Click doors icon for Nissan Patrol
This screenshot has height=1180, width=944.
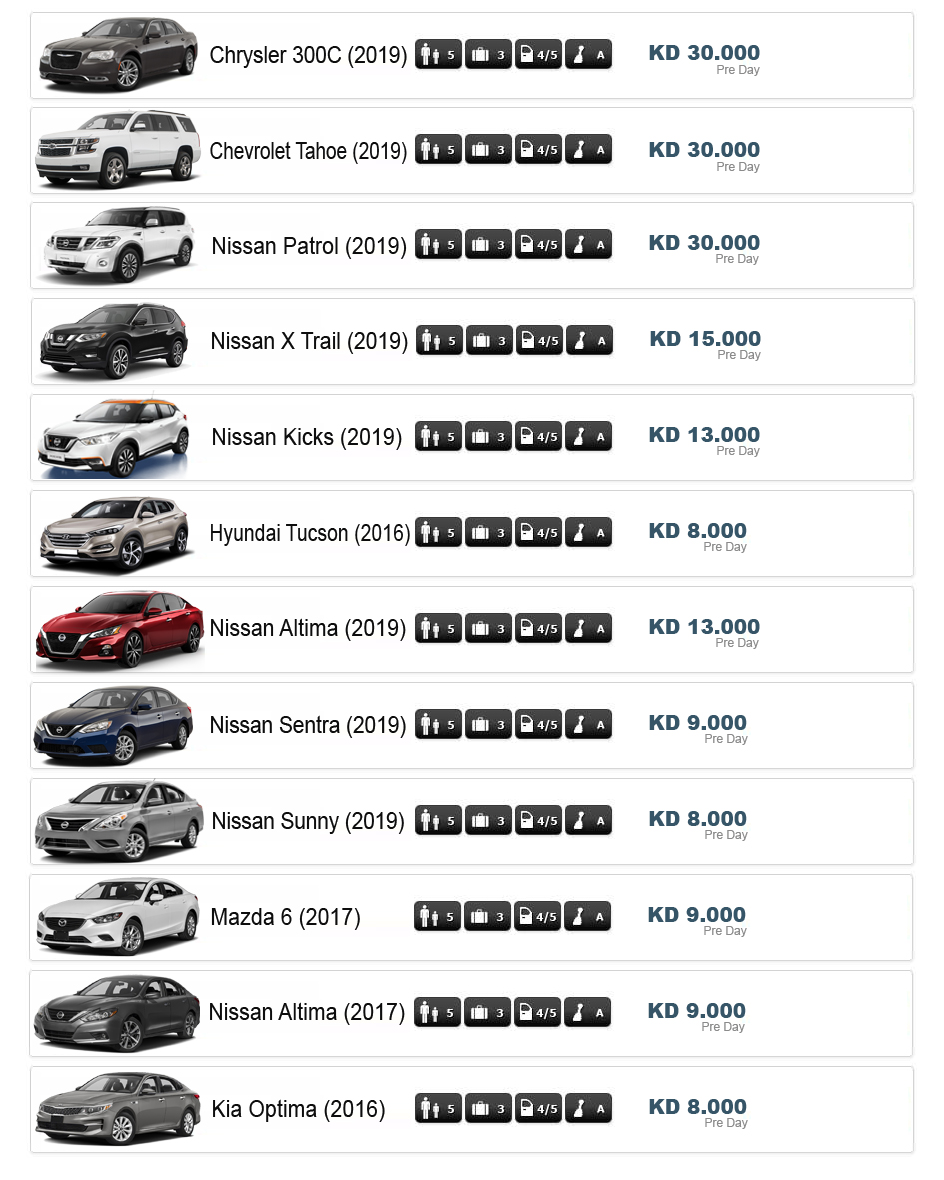538,245
